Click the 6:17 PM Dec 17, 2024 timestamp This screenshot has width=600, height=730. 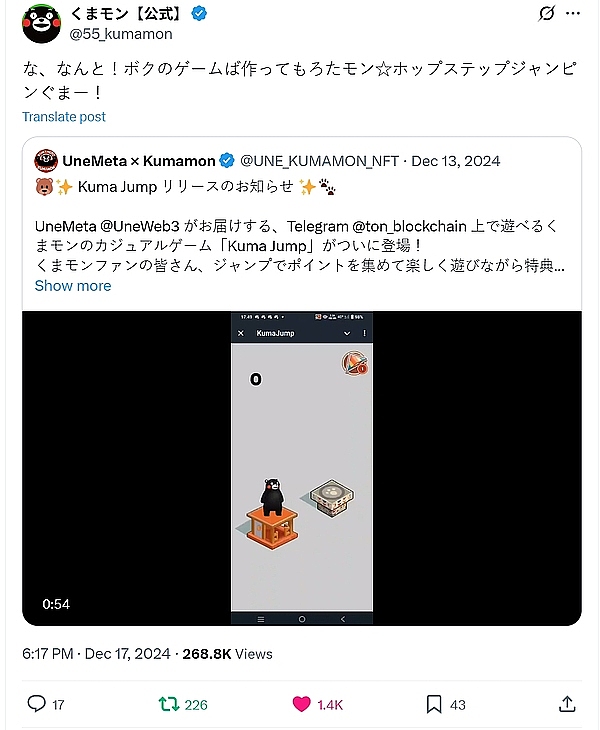[x=96, y=654]
